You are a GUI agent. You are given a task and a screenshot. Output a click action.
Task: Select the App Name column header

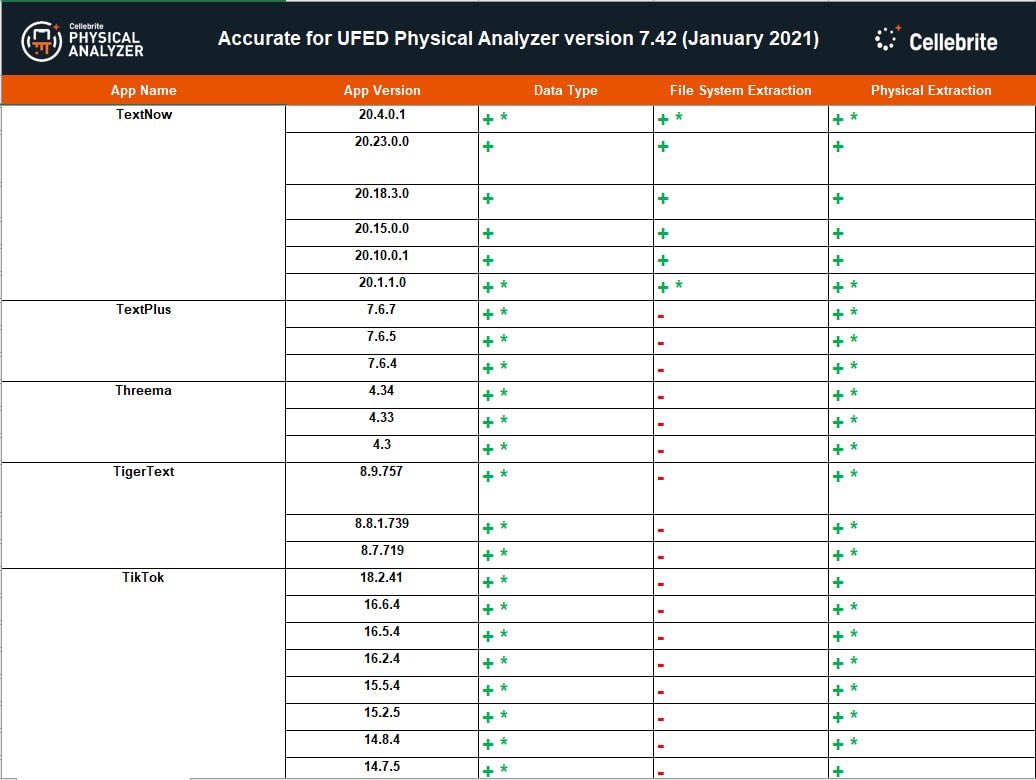coord(143,90)
